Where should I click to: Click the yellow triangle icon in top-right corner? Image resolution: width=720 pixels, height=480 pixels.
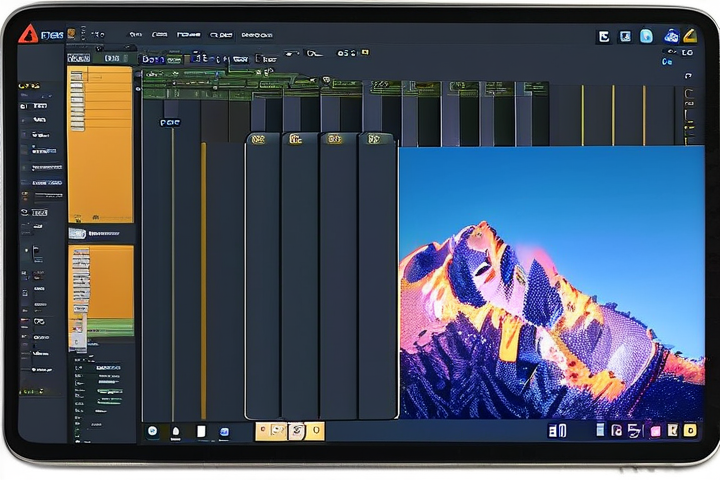(x=690, y=36)
